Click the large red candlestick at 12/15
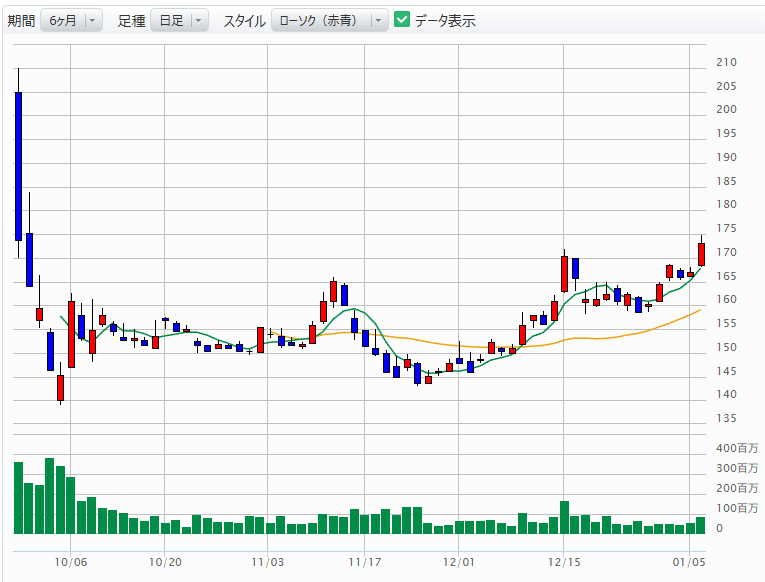The width and height of the screenshot is (765, 582). tap(564, 273)
